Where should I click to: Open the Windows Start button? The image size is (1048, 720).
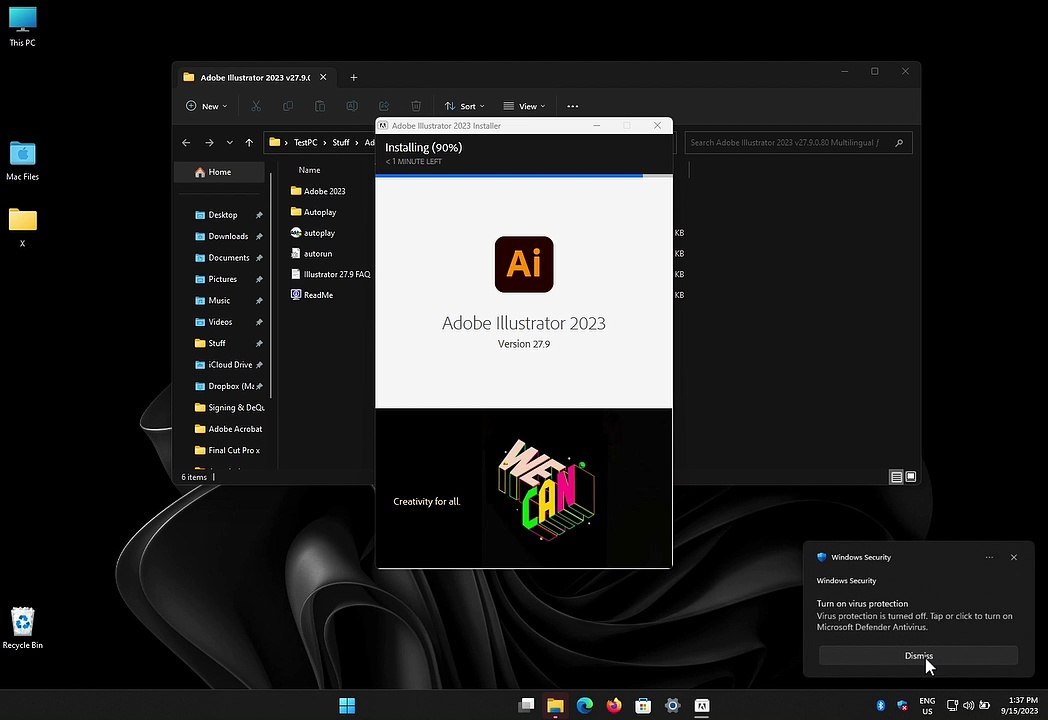pyautogui.click(x=347, y=705)
